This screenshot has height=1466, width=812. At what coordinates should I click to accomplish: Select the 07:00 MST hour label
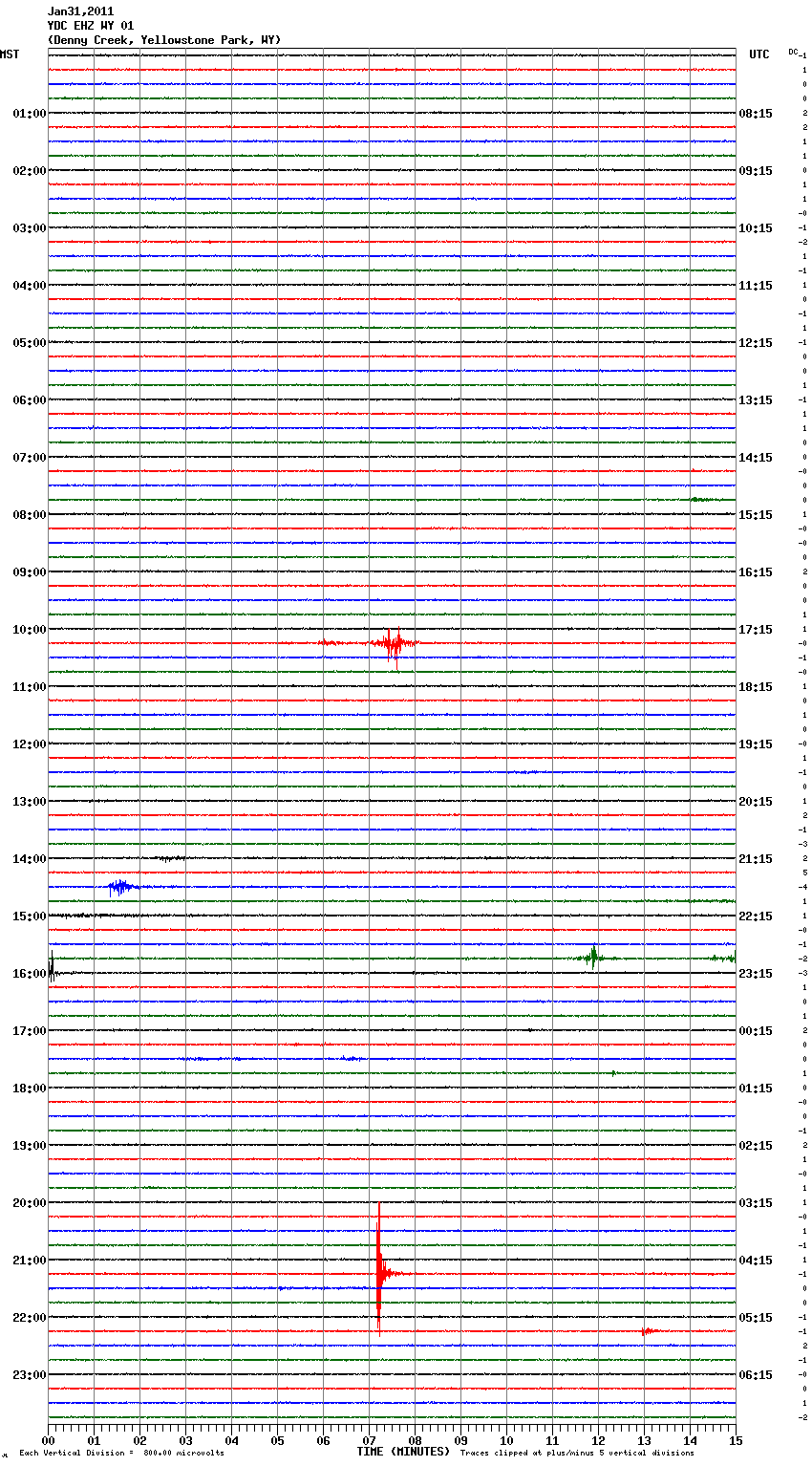pyautogui.click(x=30, y=458)
